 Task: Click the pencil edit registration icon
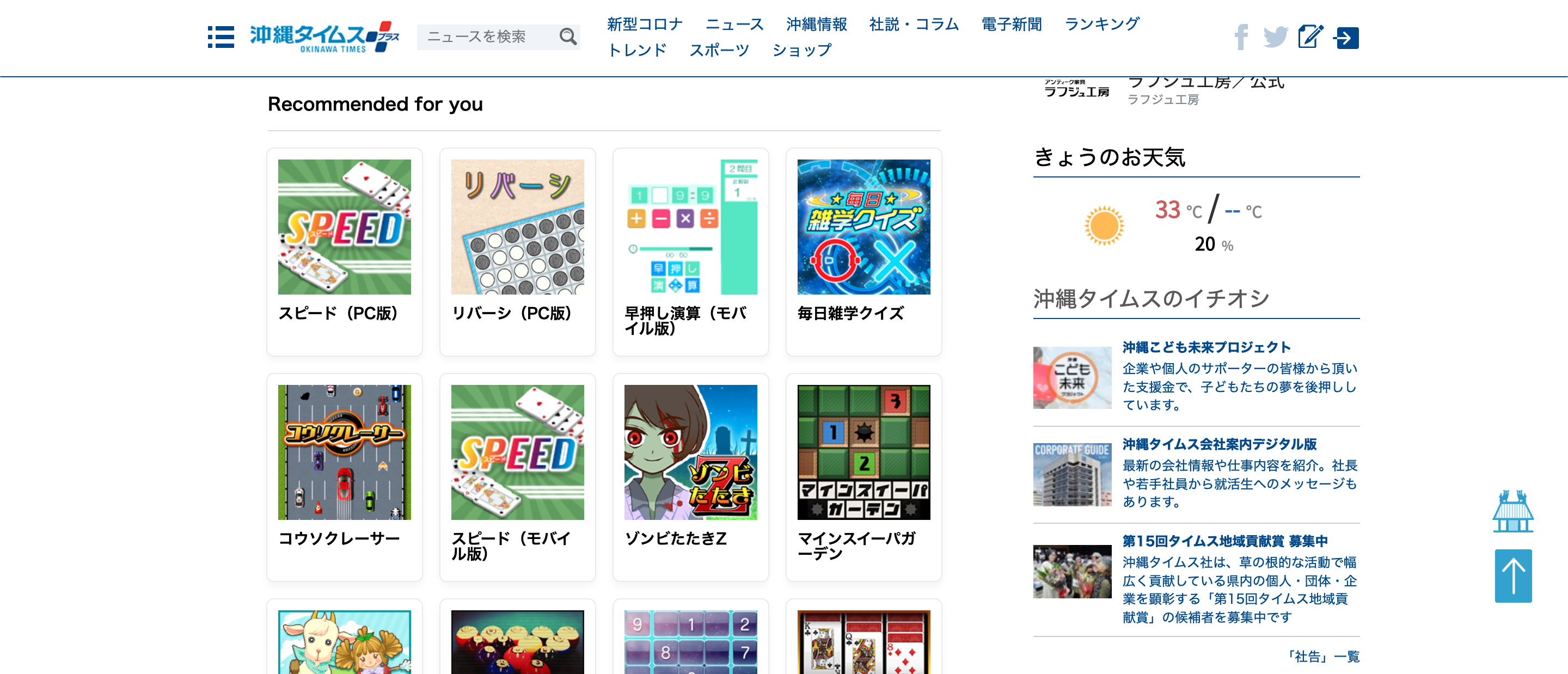click(x=1310, y=37)
